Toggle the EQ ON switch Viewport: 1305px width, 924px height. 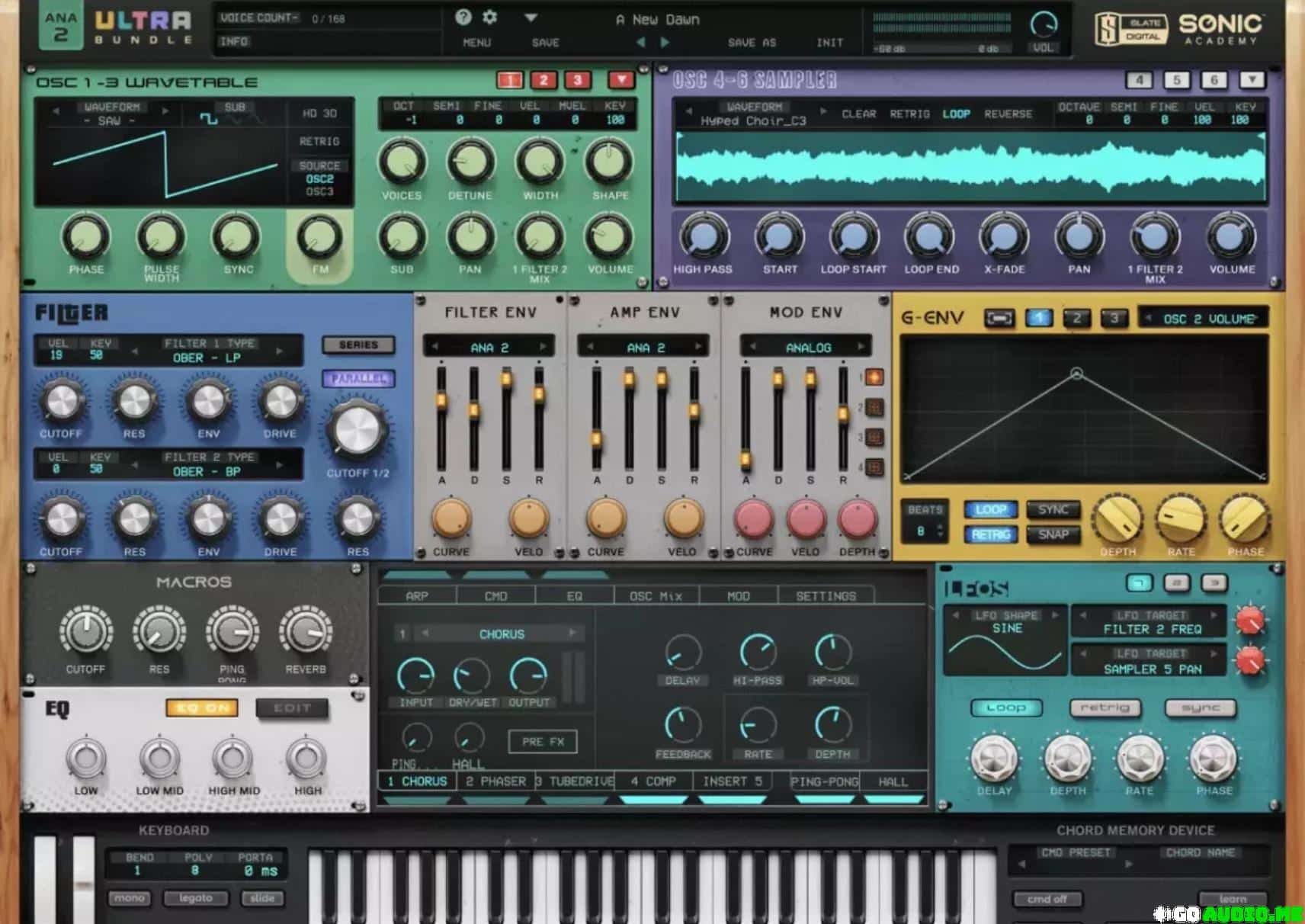pyautogui.click(x=201, y=707)
